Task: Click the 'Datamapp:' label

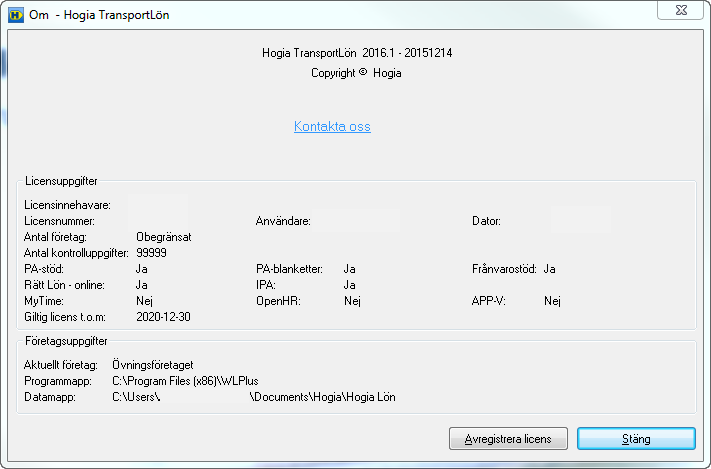Action: pos(50,397)
